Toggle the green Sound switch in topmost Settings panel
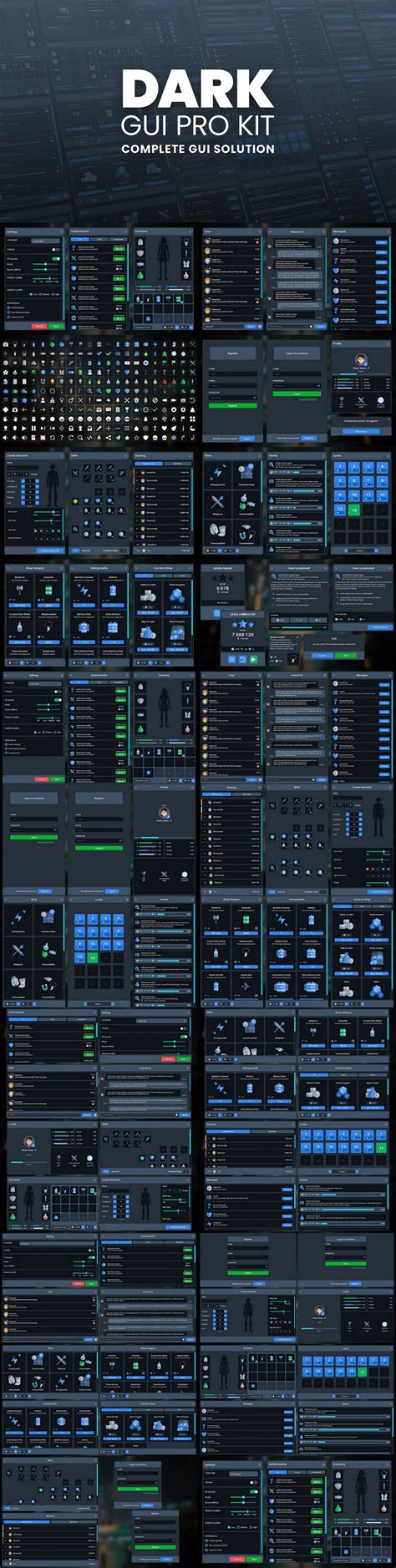This screenshot has height=1568, width=396. 56,259
